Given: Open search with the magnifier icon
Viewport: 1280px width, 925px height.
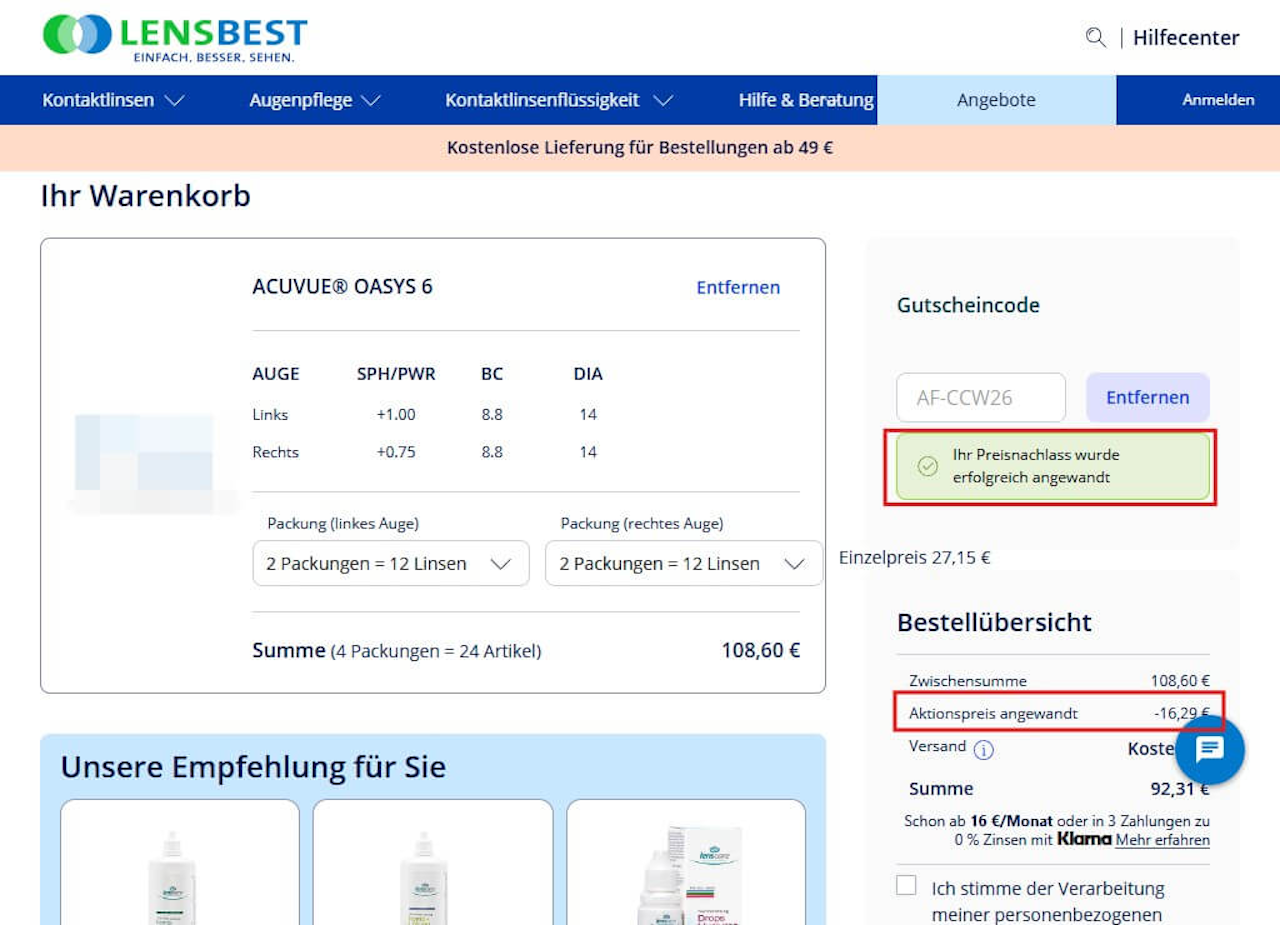Looking at the screenshot, I should [1096, 38].
